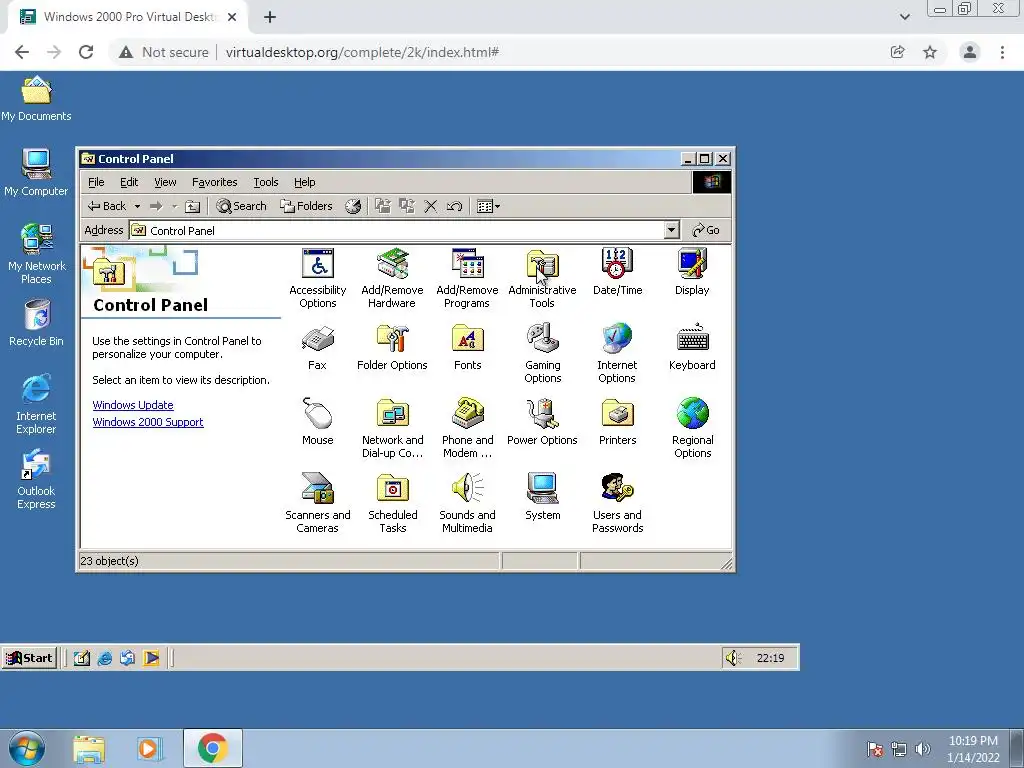
Task: Click the Move To toolbar icon
Action: [383, 206]
